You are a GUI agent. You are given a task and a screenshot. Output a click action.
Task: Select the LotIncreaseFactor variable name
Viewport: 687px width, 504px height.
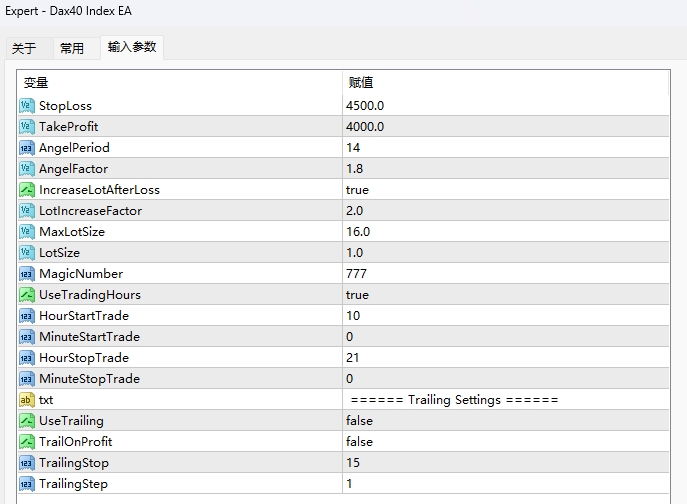coord(90,211)
